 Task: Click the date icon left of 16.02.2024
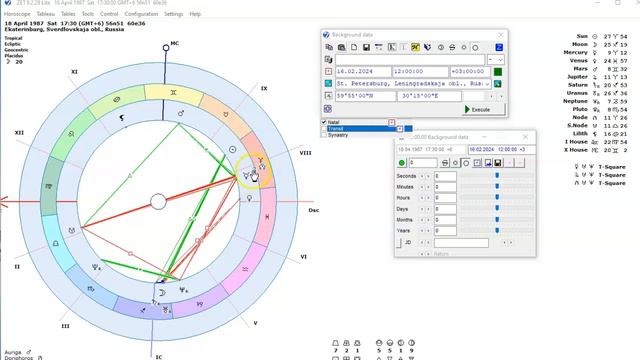[328, 71]
